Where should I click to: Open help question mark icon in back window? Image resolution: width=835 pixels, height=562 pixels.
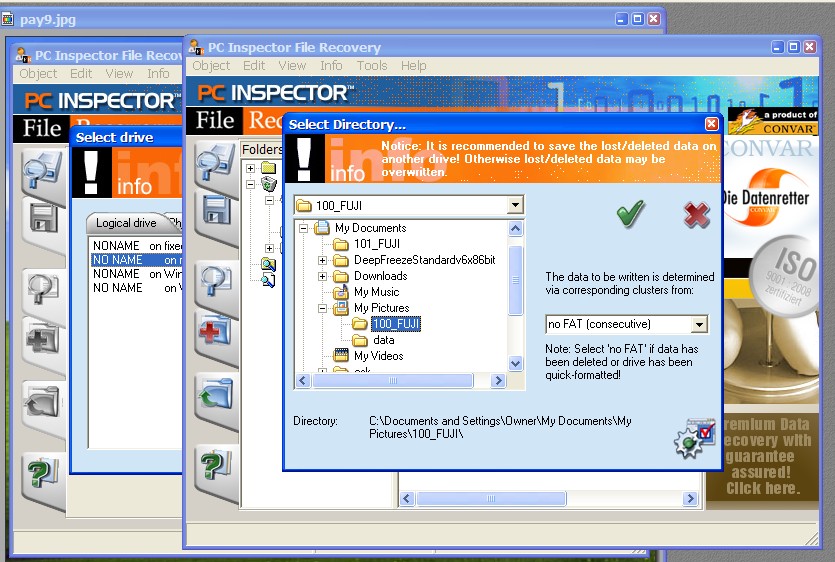click(43, 473)
